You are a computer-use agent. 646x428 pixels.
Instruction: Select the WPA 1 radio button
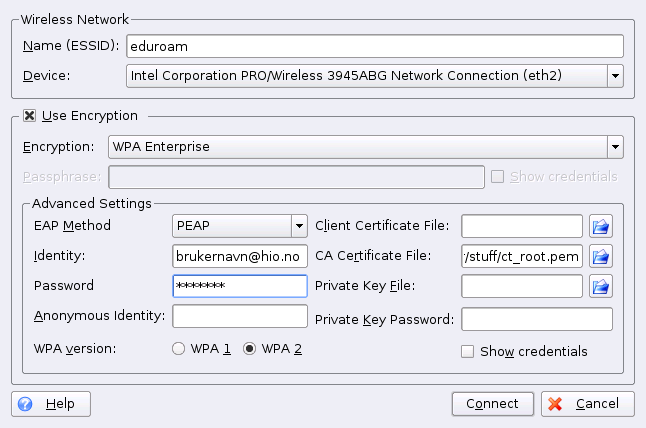(178, 348)
